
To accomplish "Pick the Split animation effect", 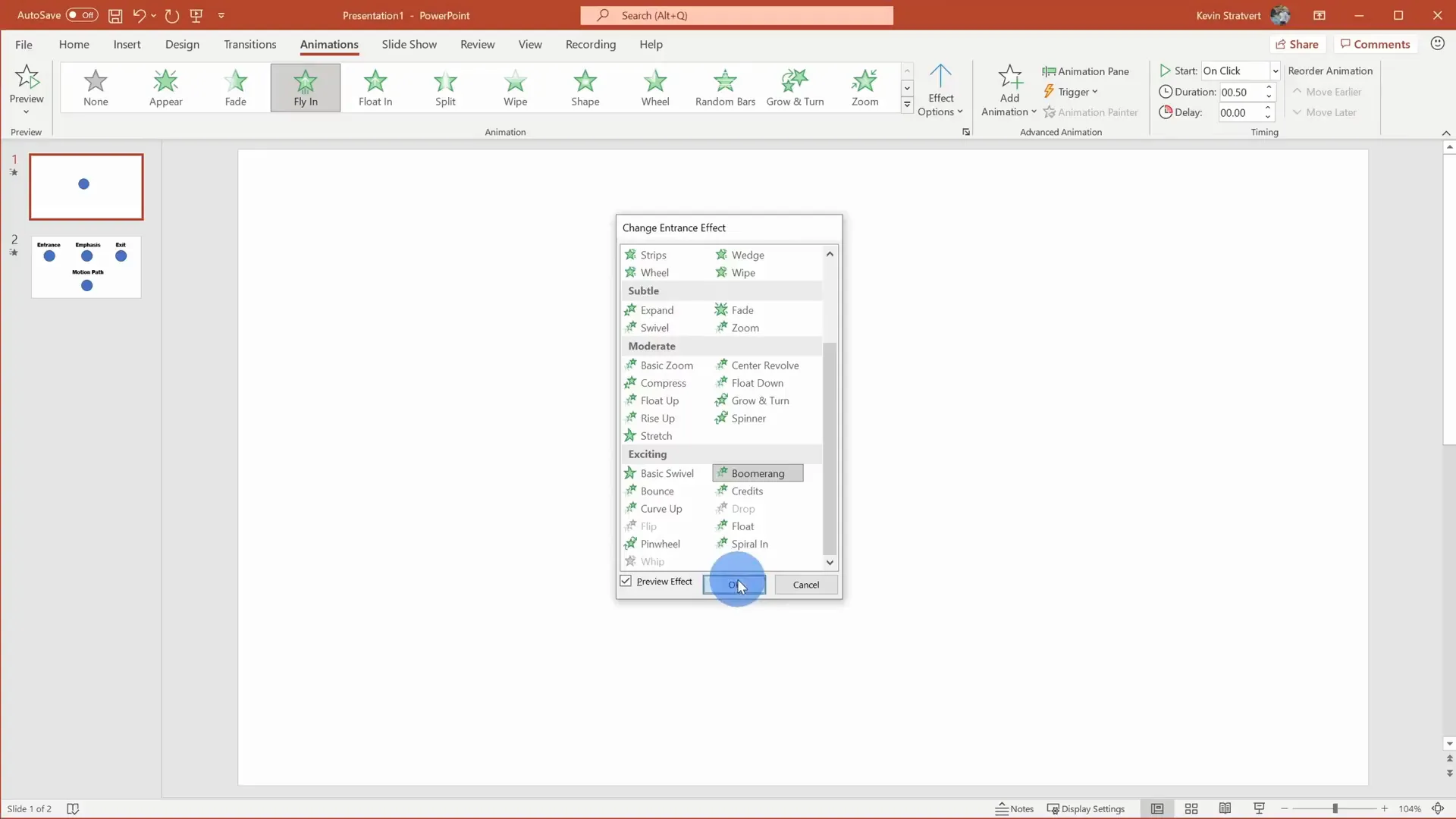I will pyautogui.click(x=445, y=88).
